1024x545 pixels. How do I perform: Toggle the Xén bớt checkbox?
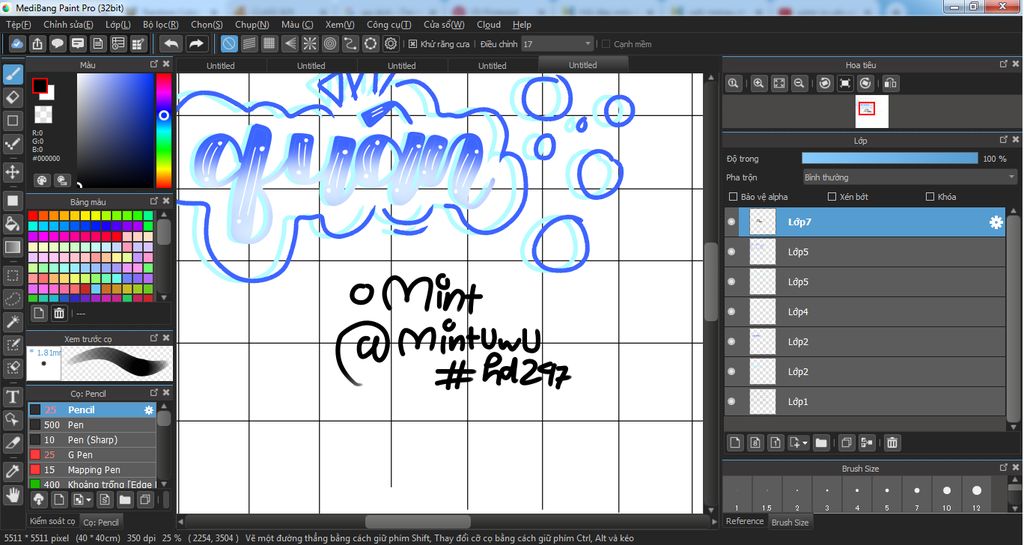(832, 197)
